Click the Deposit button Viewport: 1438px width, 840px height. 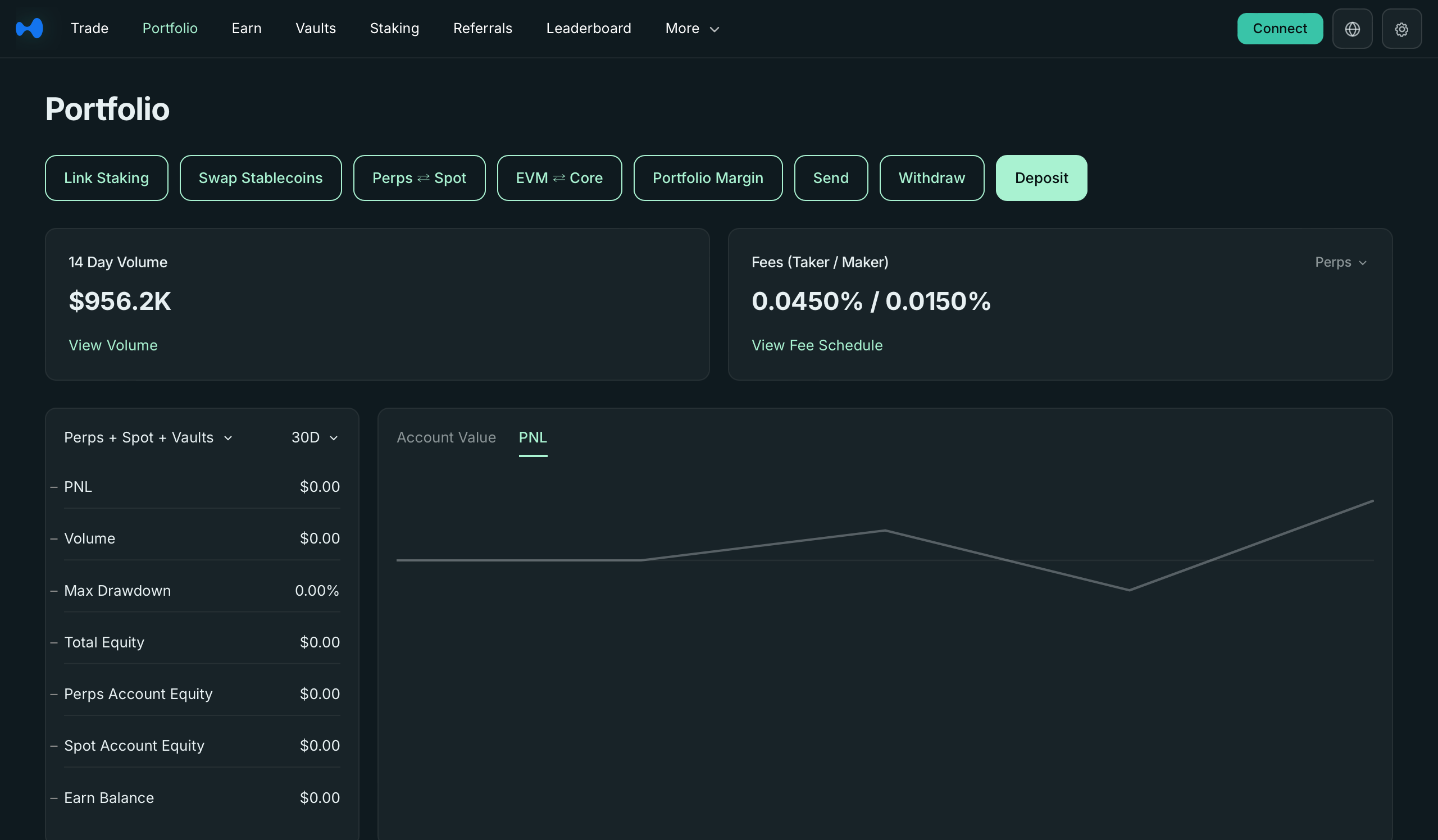tap(1041, 178)
